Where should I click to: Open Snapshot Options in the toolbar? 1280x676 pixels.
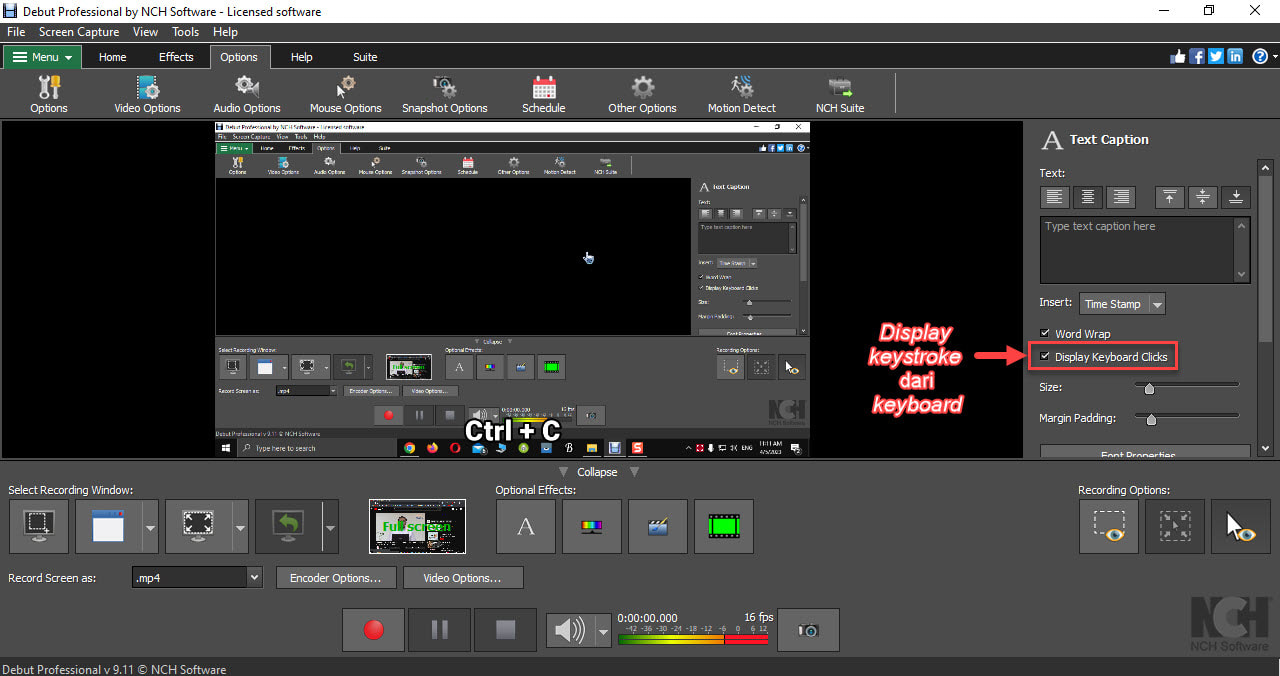445,94
